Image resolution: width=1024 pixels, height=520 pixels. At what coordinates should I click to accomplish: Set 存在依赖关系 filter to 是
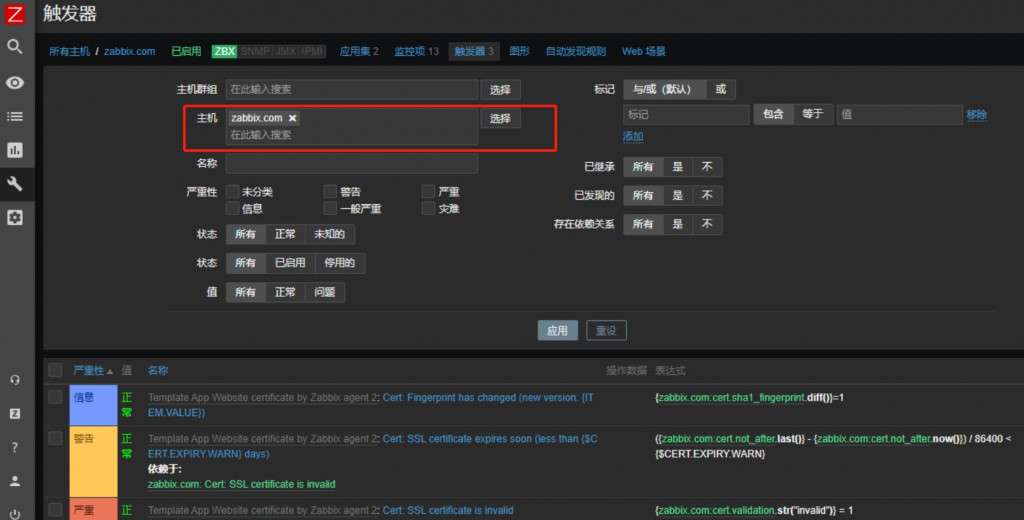pos(678,224)
